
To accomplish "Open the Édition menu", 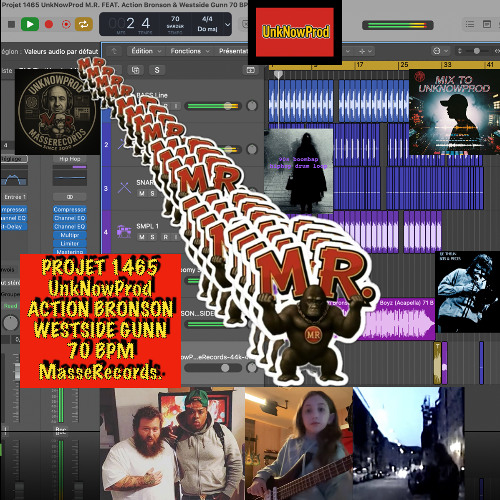I will (x=146, y=51).
